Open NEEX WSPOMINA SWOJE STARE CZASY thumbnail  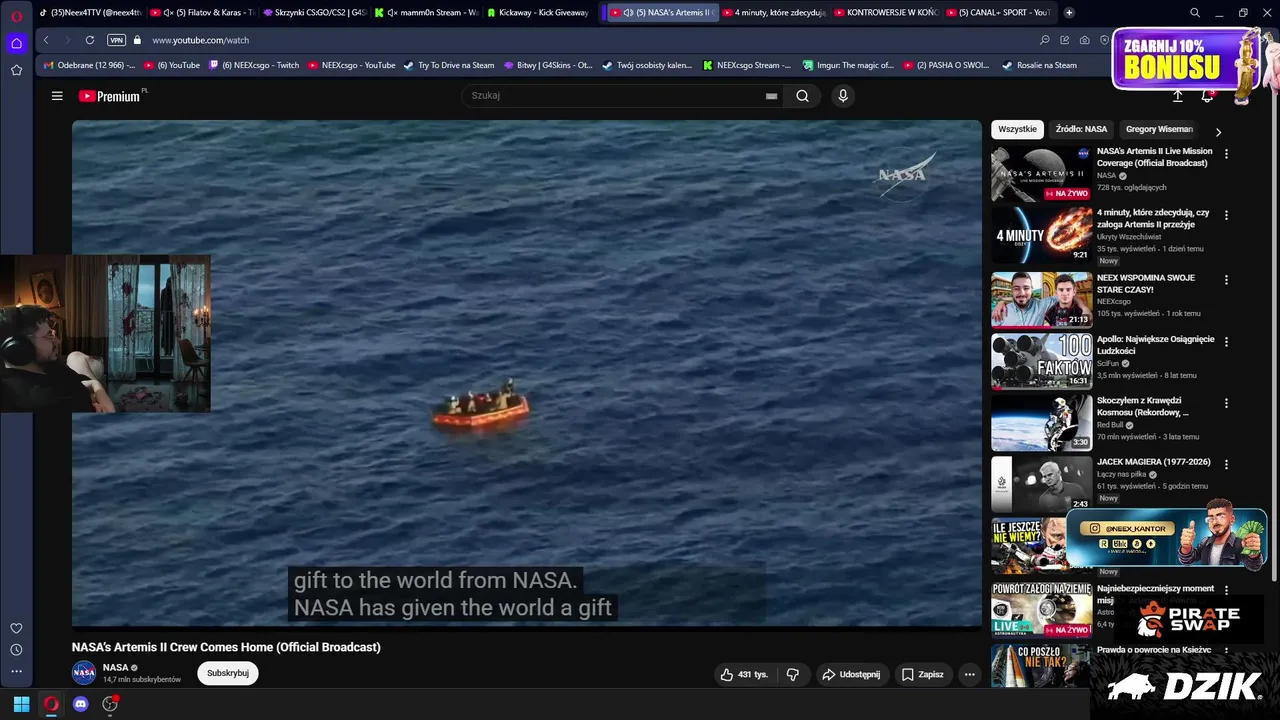[x=1041, y=299]
